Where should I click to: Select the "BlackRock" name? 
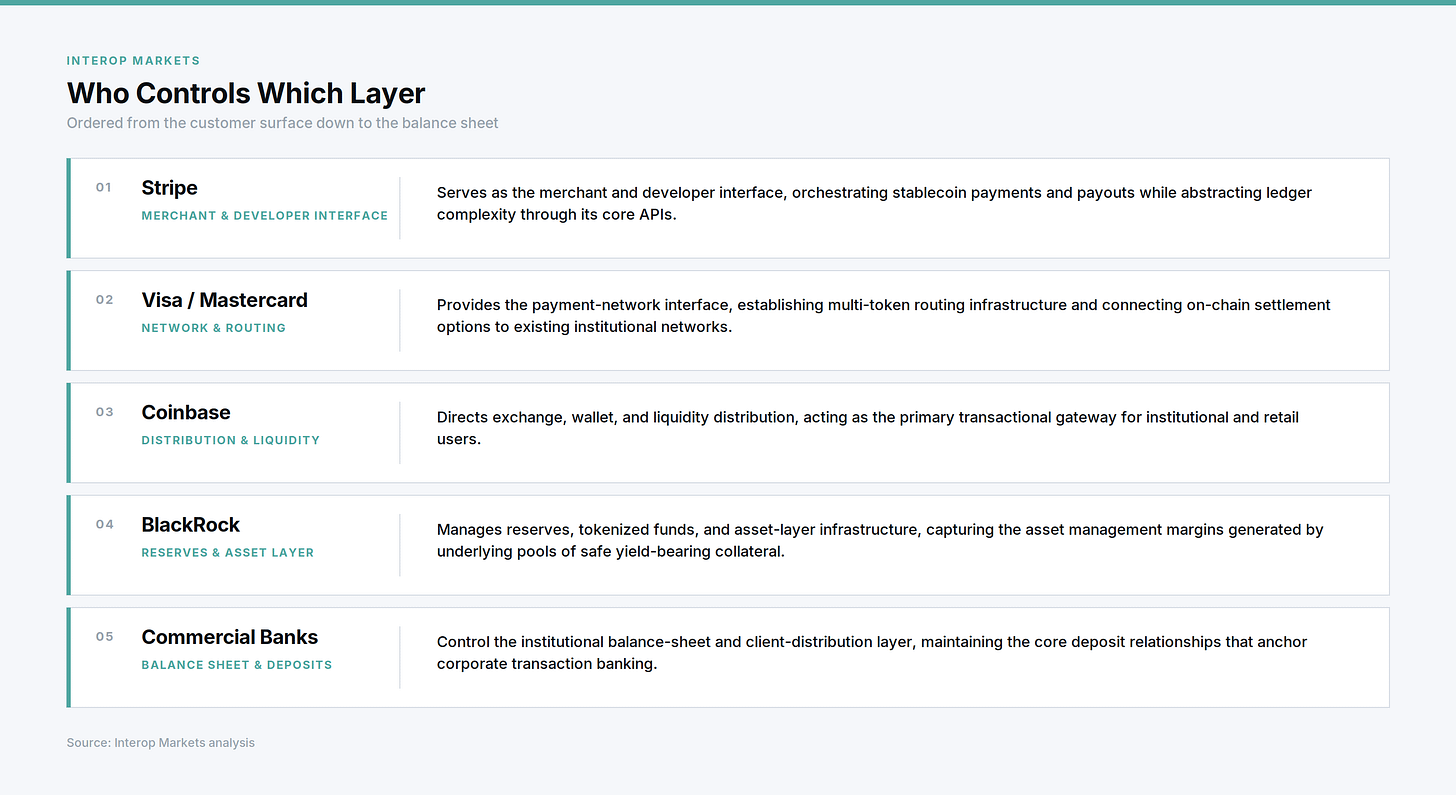191,524
